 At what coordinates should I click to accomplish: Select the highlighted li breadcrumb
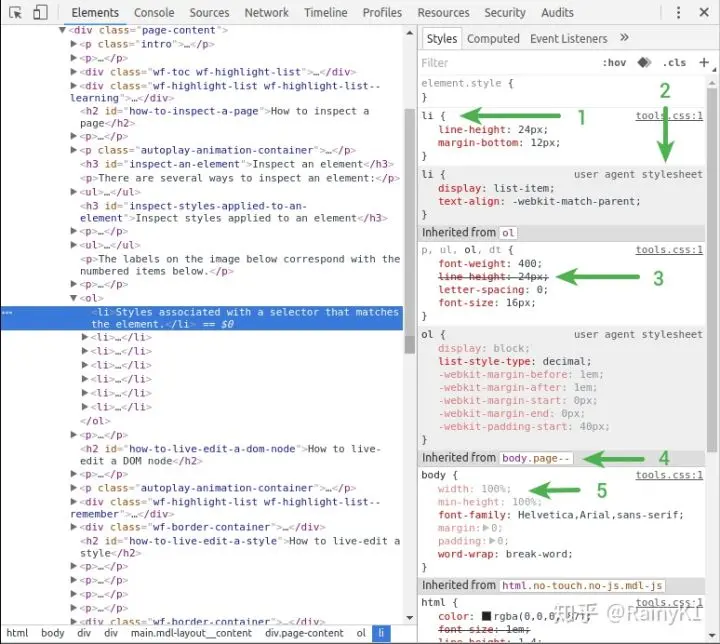(381, 633)
